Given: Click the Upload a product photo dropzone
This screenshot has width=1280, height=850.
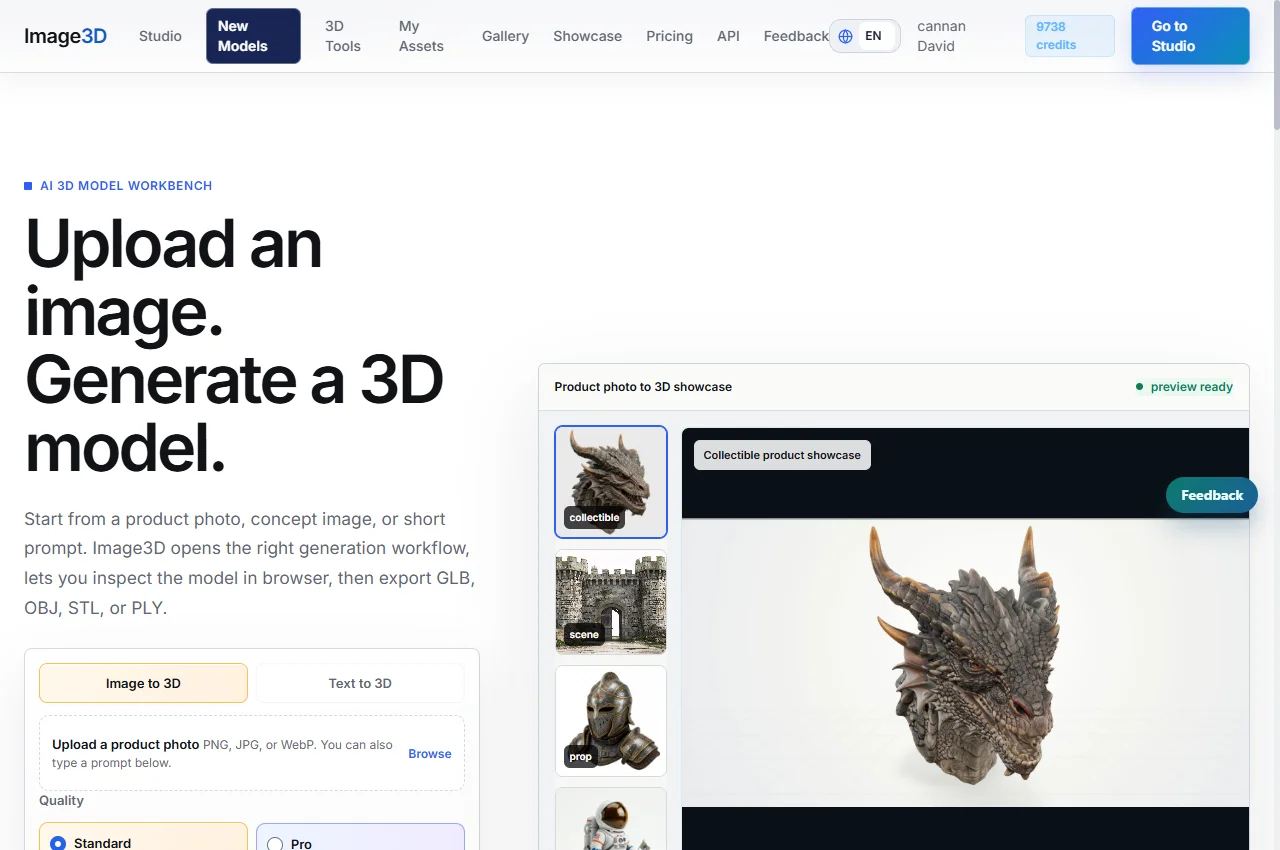Looking at the screenshot, I should click(x=252, y=753).
